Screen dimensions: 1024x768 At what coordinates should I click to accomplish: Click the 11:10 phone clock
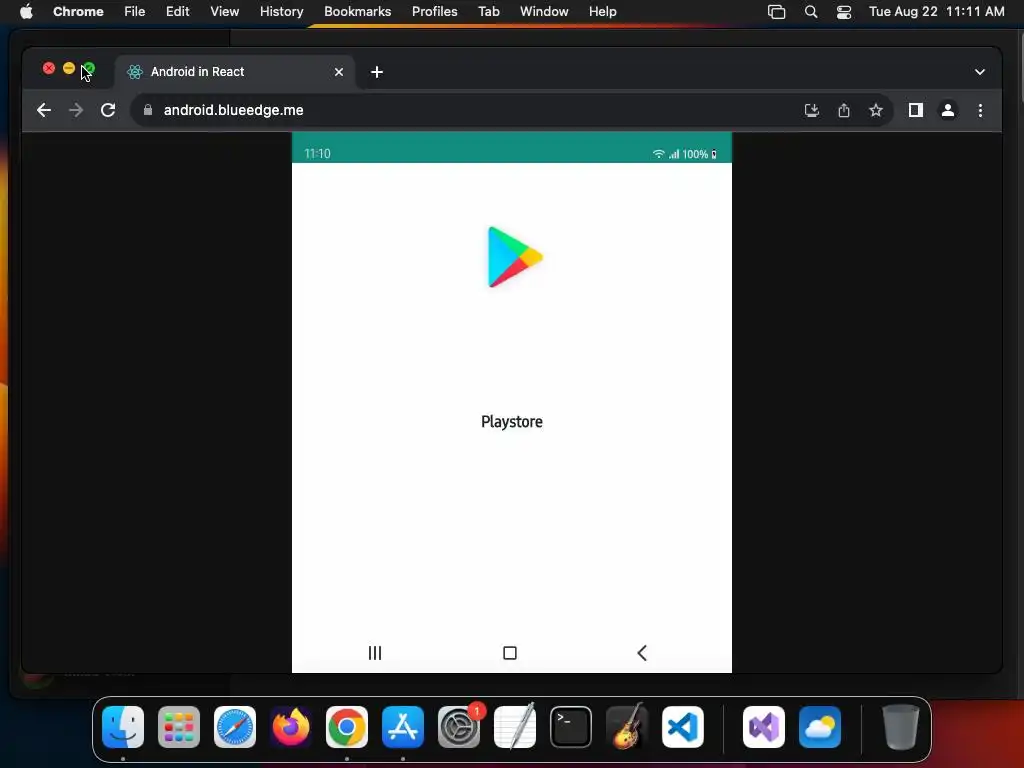317,153
